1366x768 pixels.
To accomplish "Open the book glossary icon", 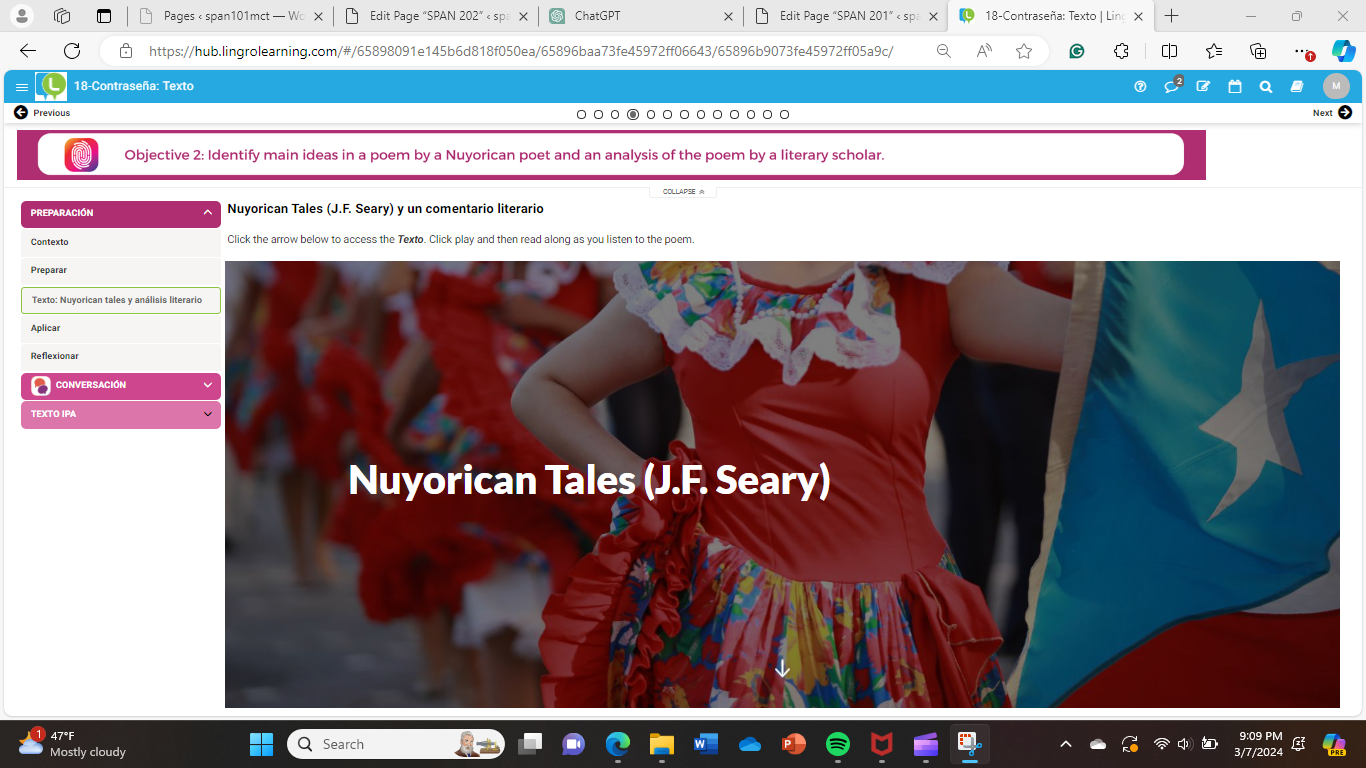I will 1297,87.
